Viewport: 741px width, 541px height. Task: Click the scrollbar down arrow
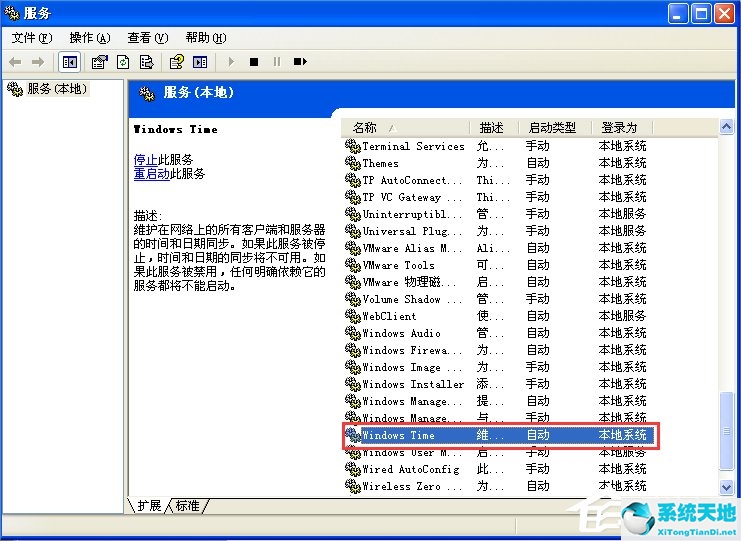click(726, 487)
